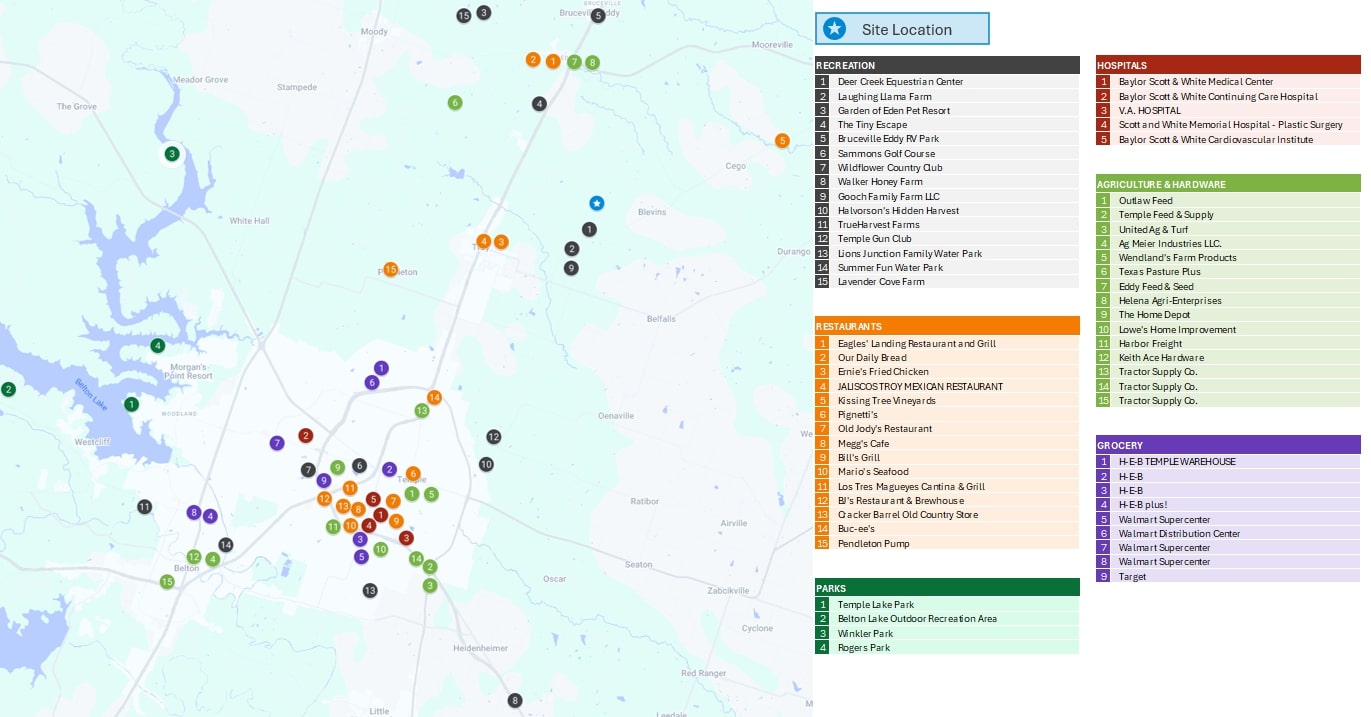Click gray marker 12 for Temple Gun Club
This screenshot has width=1371, height=717.
coord(493,437)
